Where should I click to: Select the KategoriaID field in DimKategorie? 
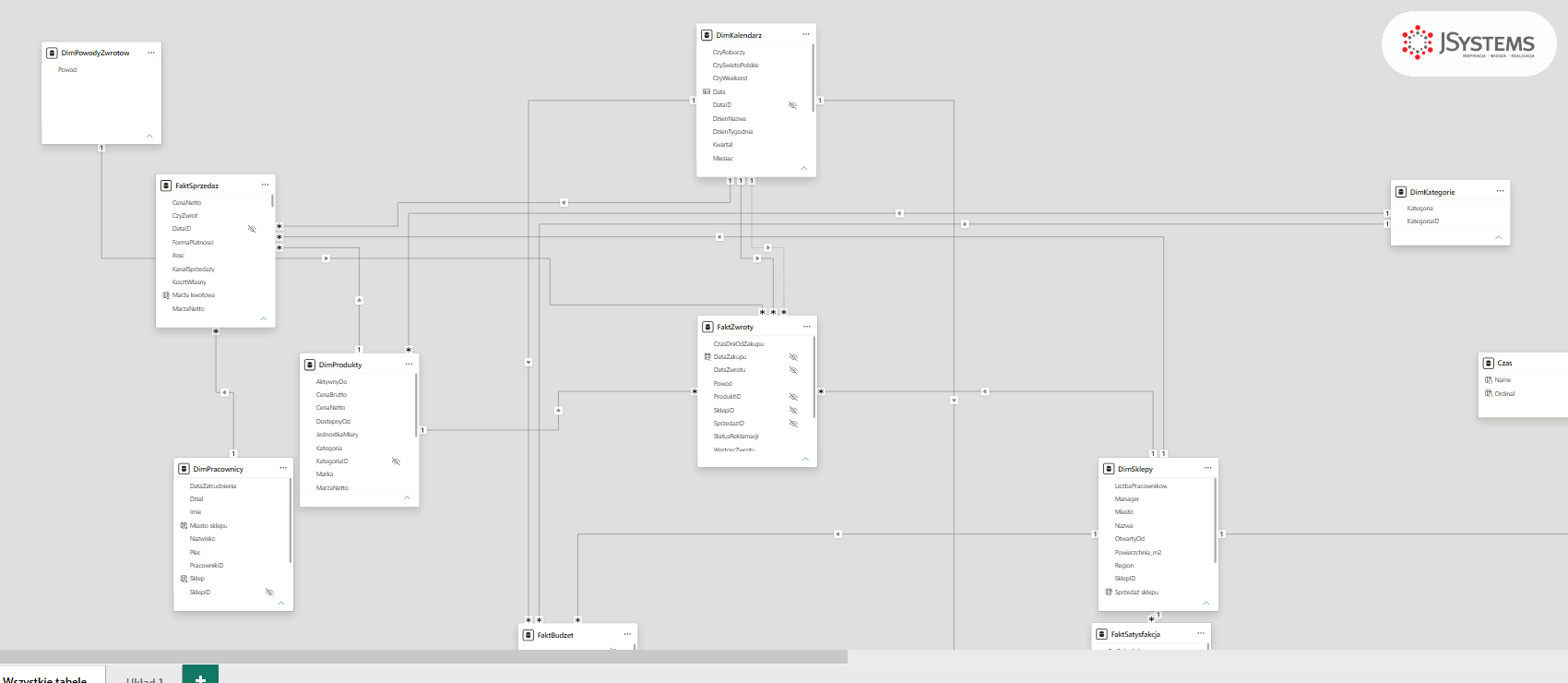tap(1422, 222)
